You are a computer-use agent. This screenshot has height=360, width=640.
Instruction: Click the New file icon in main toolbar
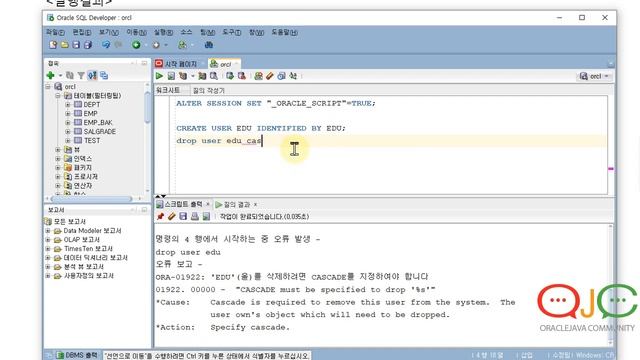pos(53,45)
